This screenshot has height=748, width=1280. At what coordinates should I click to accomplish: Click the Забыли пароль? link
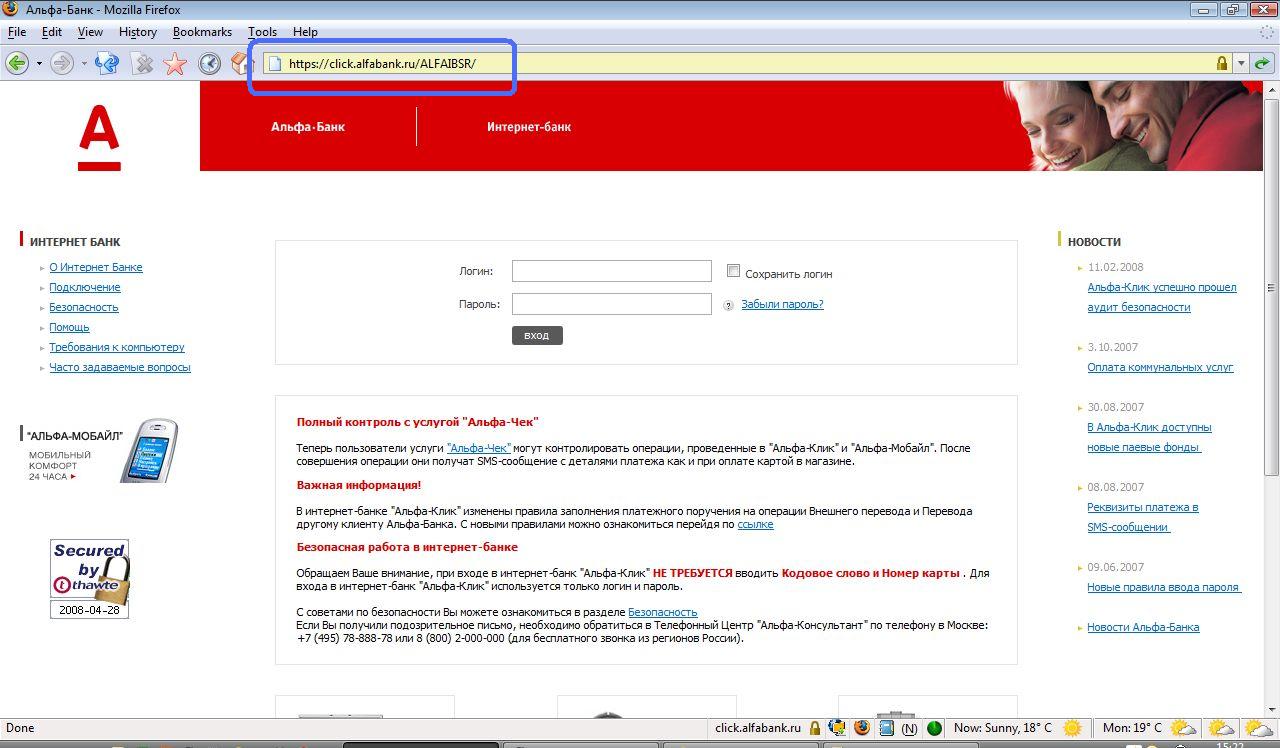(x=782, y=304)
